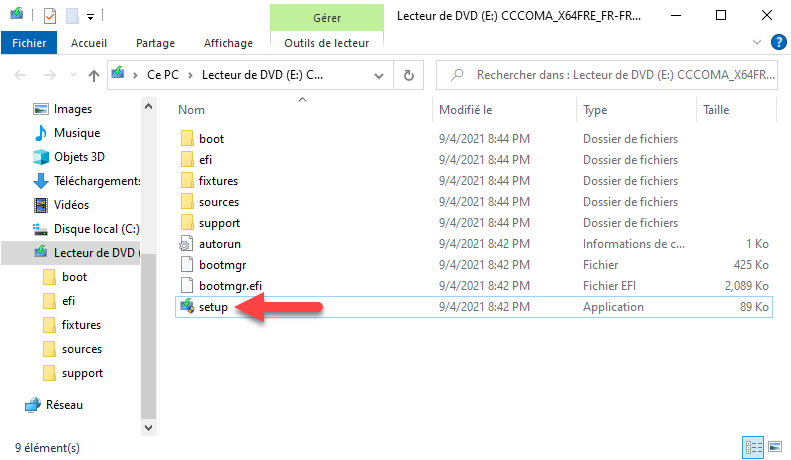The height and width of the screenshot is (460, 791).
Task: Go forward with the right arrow
Action: point(49,75)
